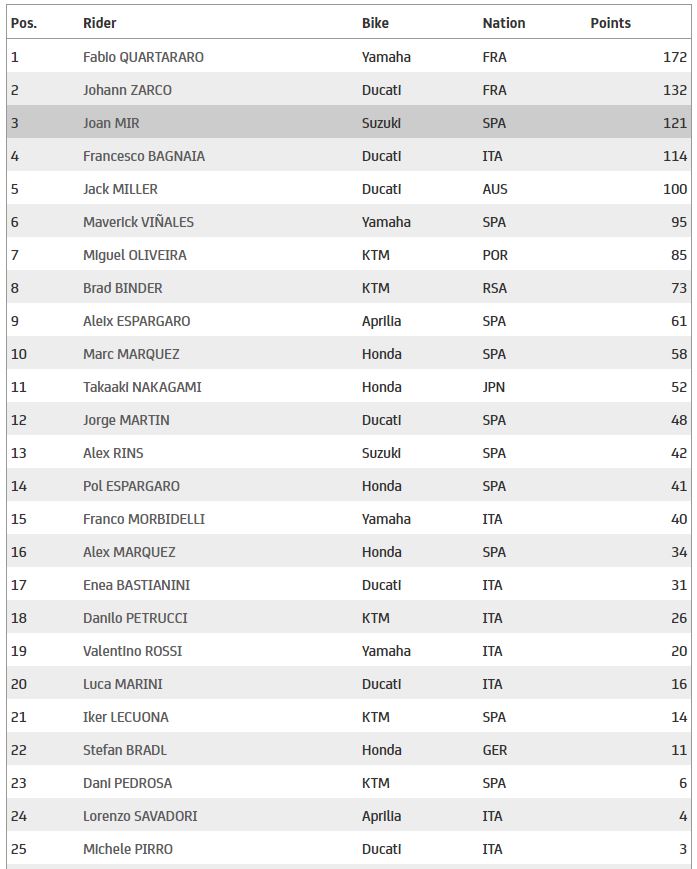This screenshot has height=869, width=697.
Task: Click the Rider column header
Action: (99, 23)
